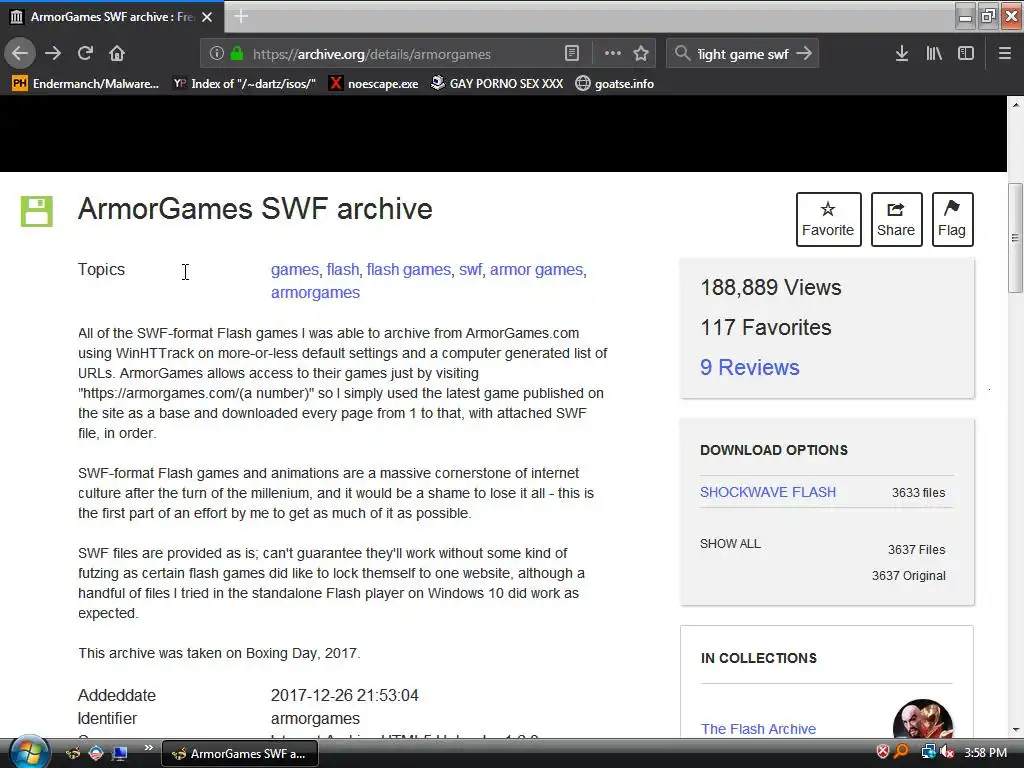Screen dimensions: 1024x768
Task: Open the library icon
Action: pos(934,54)
